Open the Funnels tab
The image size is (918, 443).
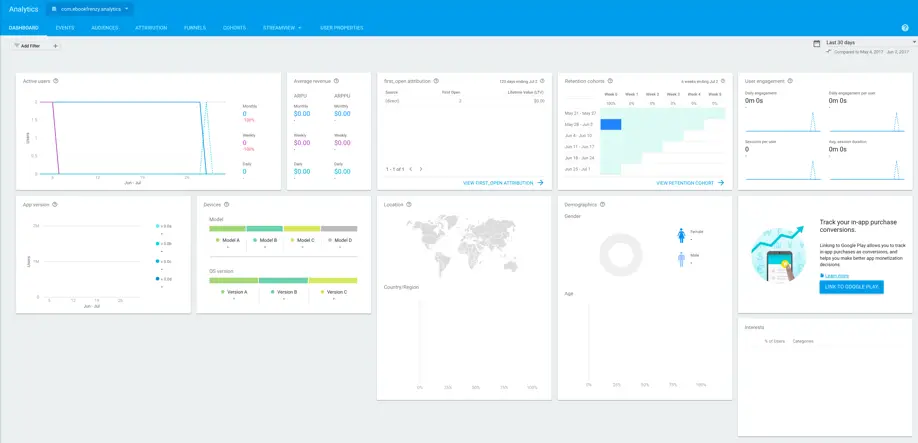click(x=195, y=28)
